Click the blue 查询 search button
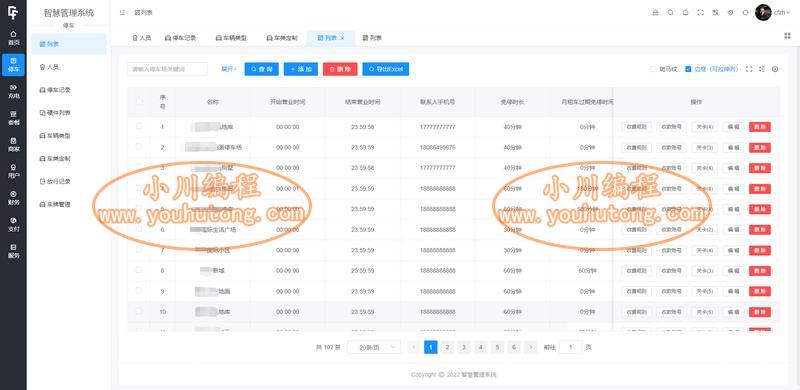 [x=262, y=69]
